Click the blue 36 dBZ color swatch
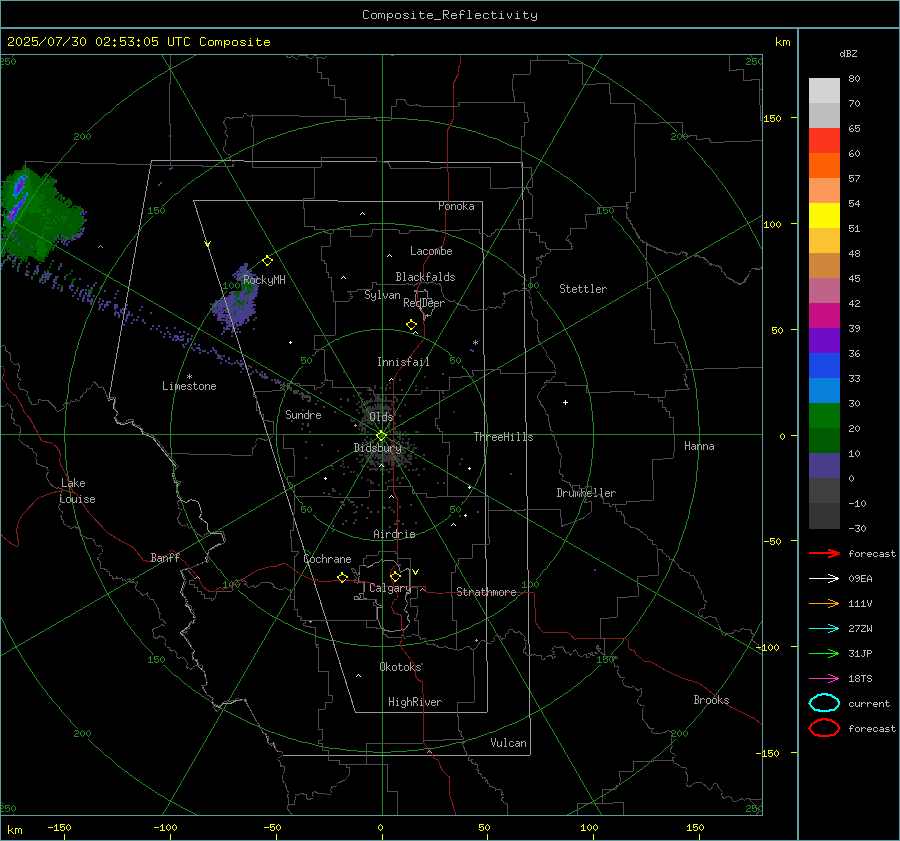The height and width of the screenshot is (841, 900). [x=824, y=365]
